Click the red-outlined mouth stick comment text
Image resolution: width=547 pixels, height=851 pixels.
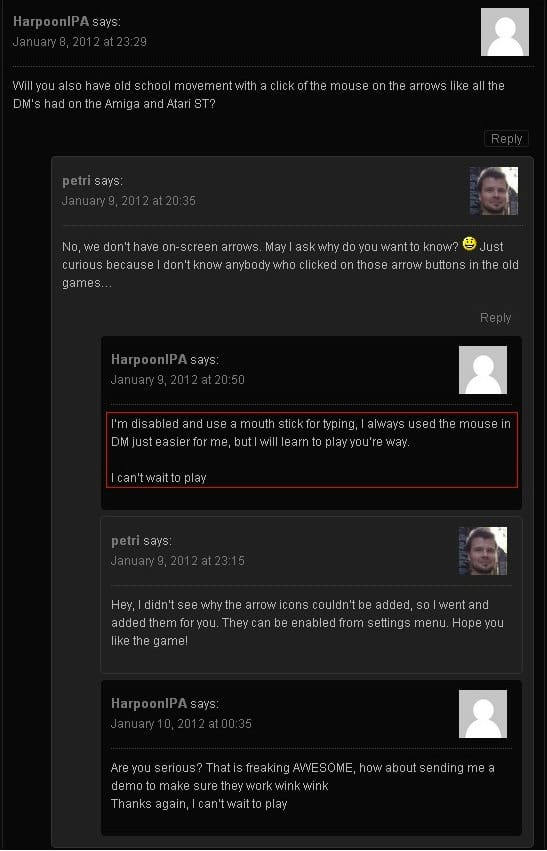pos(311,450)
